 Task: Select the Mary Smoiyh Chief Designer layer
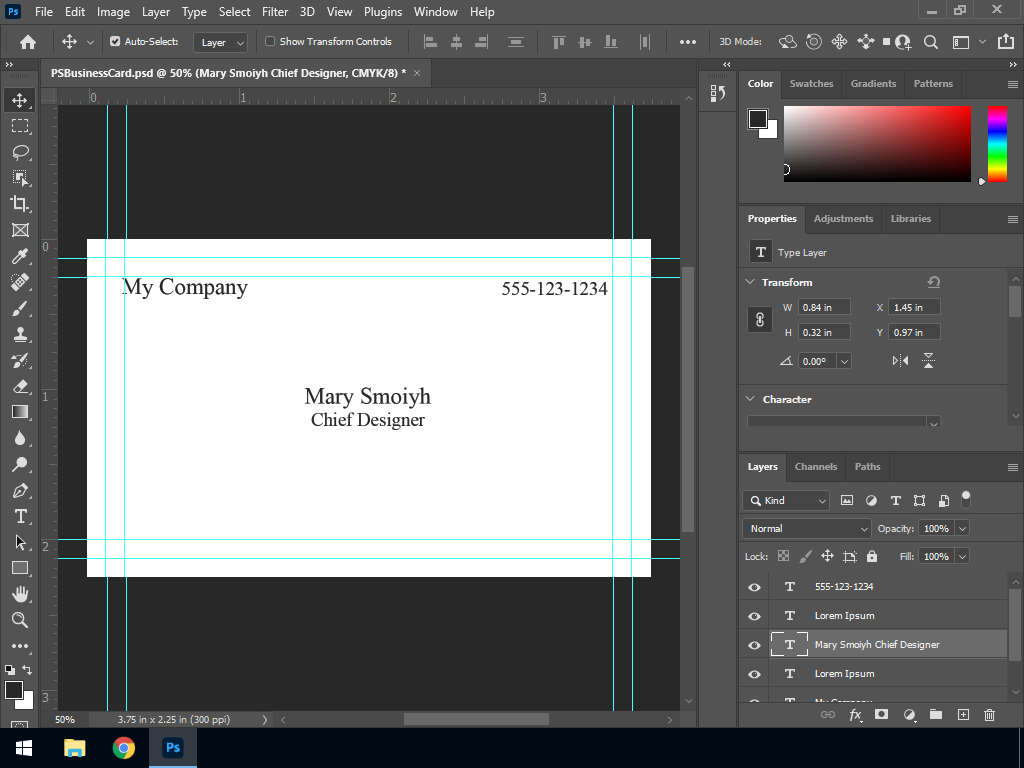(877, 645)
